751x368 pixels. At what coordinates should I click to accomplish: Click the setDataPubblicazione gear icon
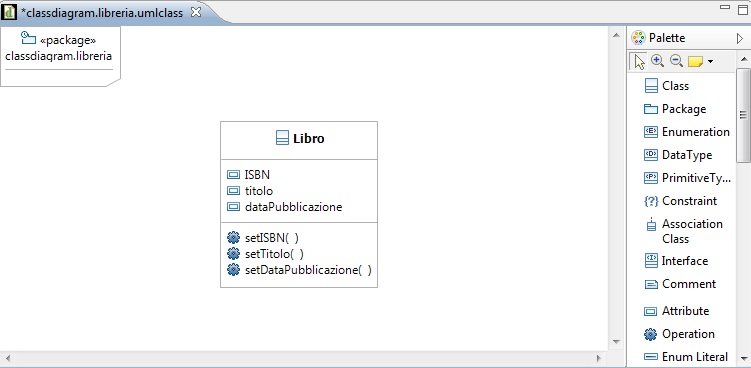click(233, 270)
